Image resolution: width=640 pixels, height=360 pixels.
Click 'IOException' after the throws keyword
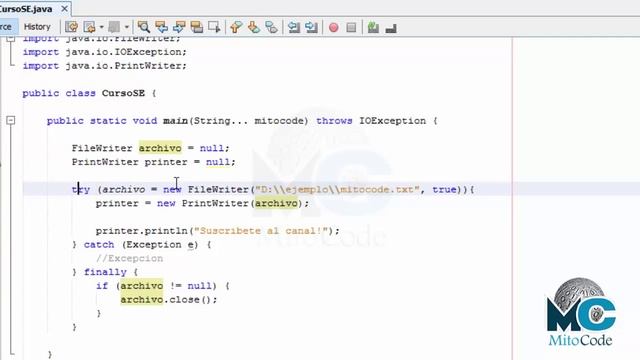393,121
